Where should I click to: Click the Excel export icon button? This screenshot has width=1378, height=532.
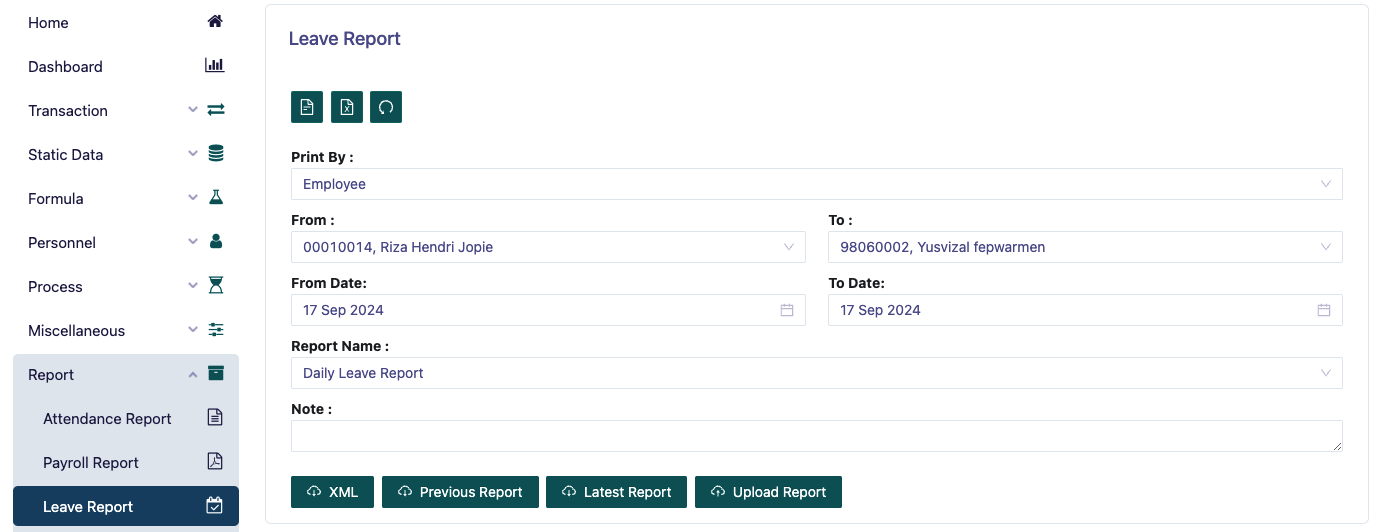(346, 107)
